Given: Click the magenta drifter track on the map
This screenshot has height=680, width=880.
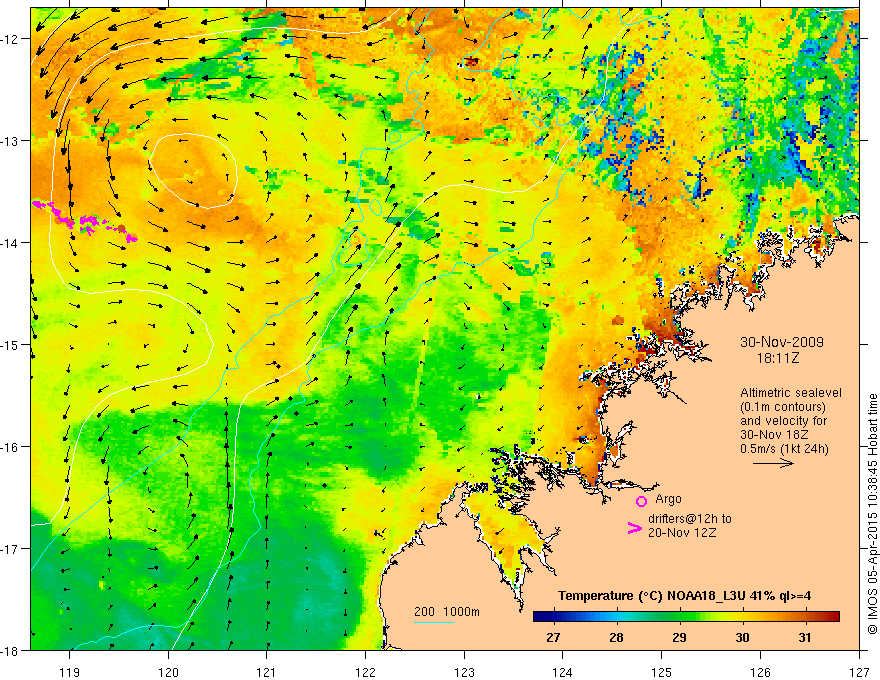Looking at the screenshot, I should 84,222.
